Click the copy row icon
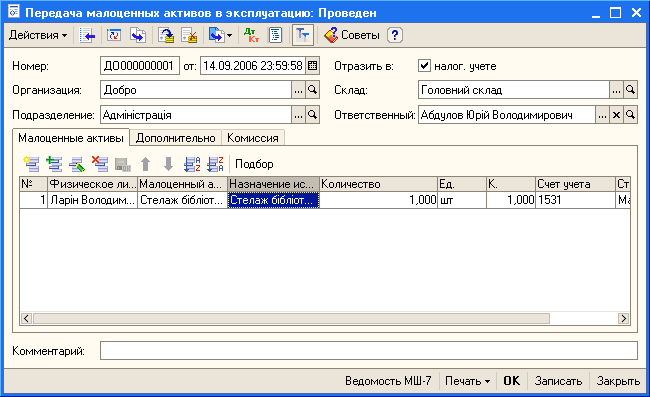650x397 pixels. point(54,164)
